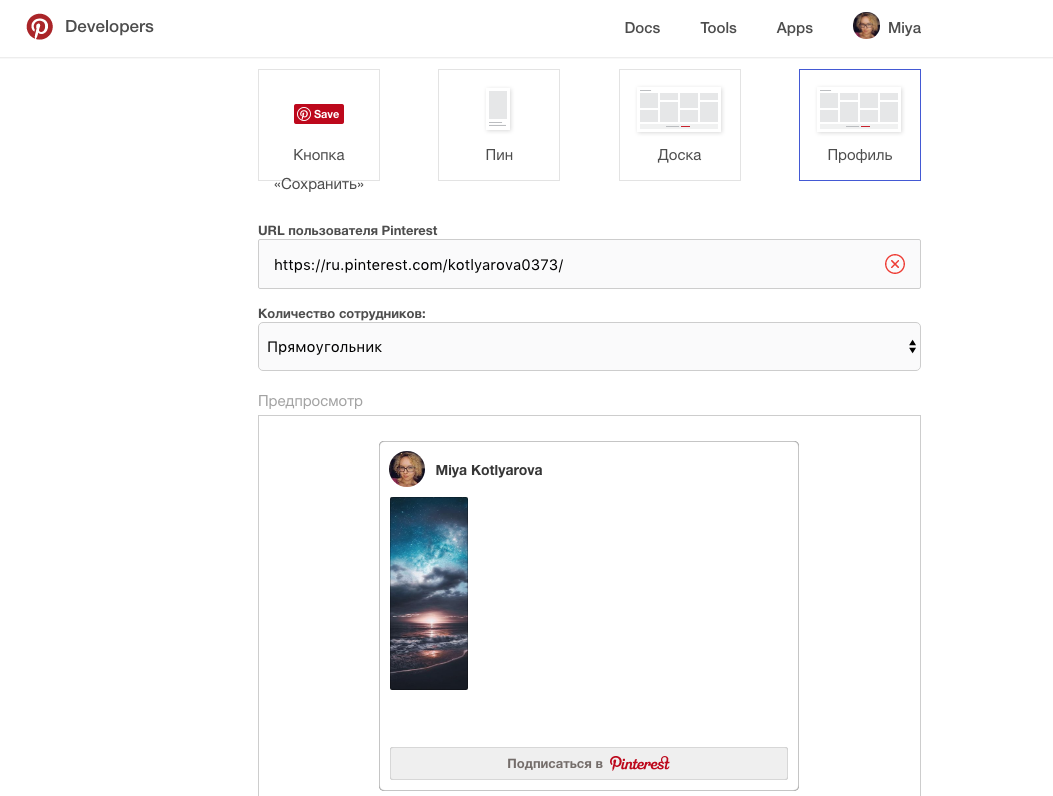Click the profile avatar in the preview widget
This screenshot has width=1053, height=796.
point(407,469)
